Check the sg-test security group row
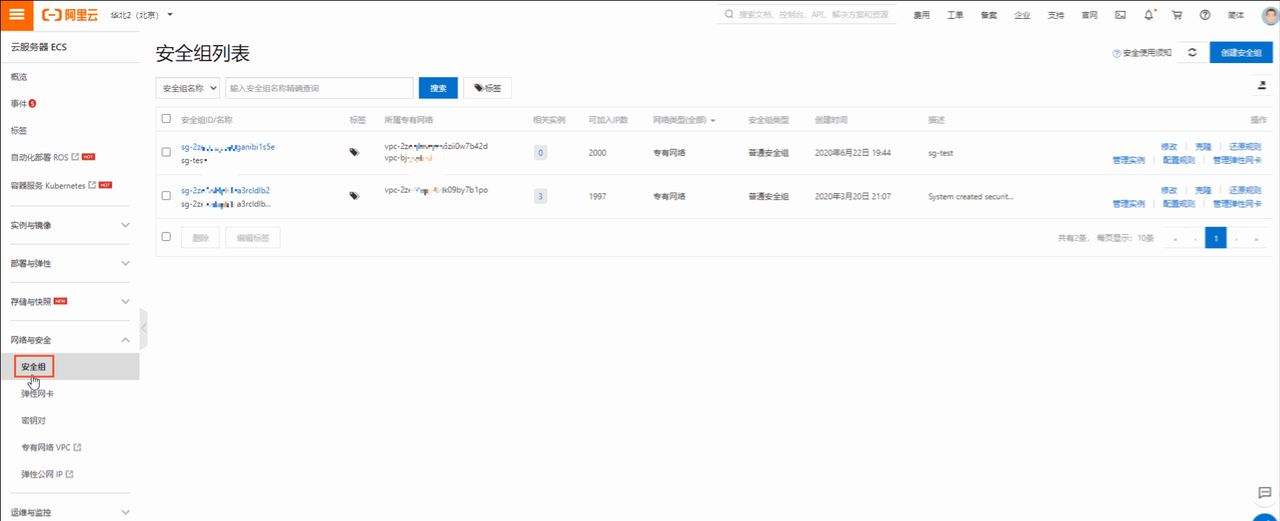1280x521 pixels. [x=166, y=152]
